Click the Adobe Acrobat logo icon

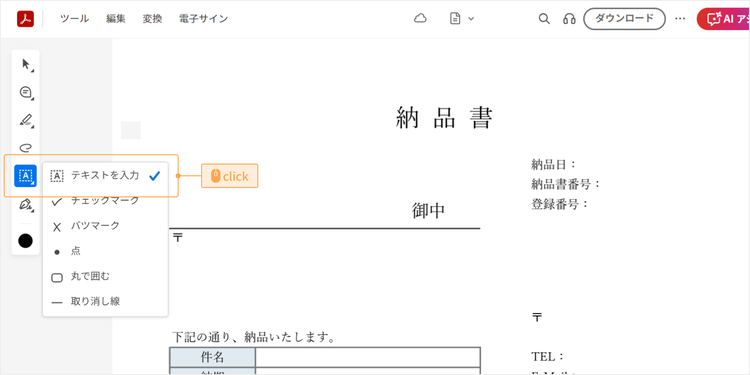[25, 19]
